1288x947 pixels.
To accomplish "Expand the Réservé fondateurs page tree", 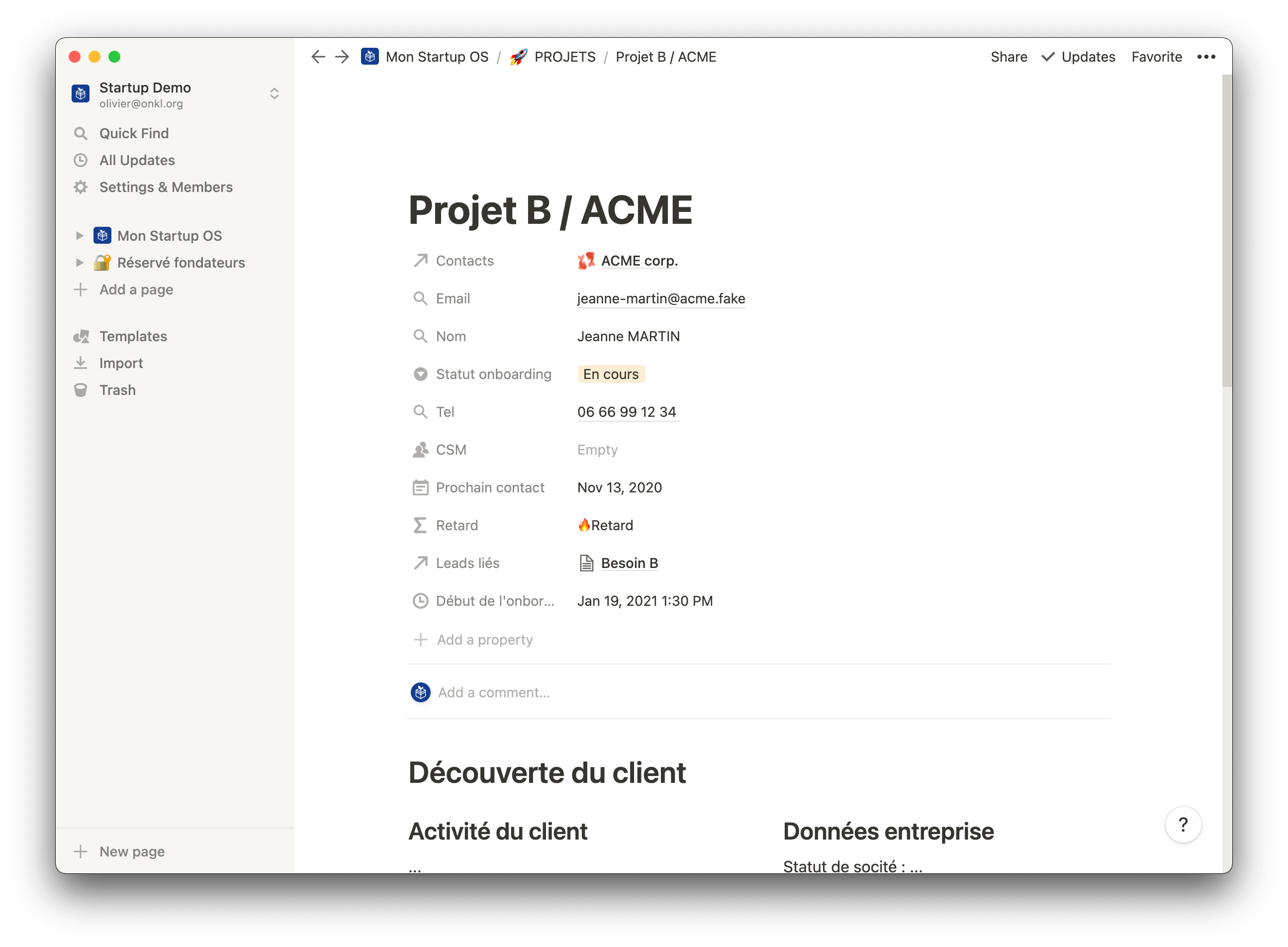I will click(x=80, y=263).
